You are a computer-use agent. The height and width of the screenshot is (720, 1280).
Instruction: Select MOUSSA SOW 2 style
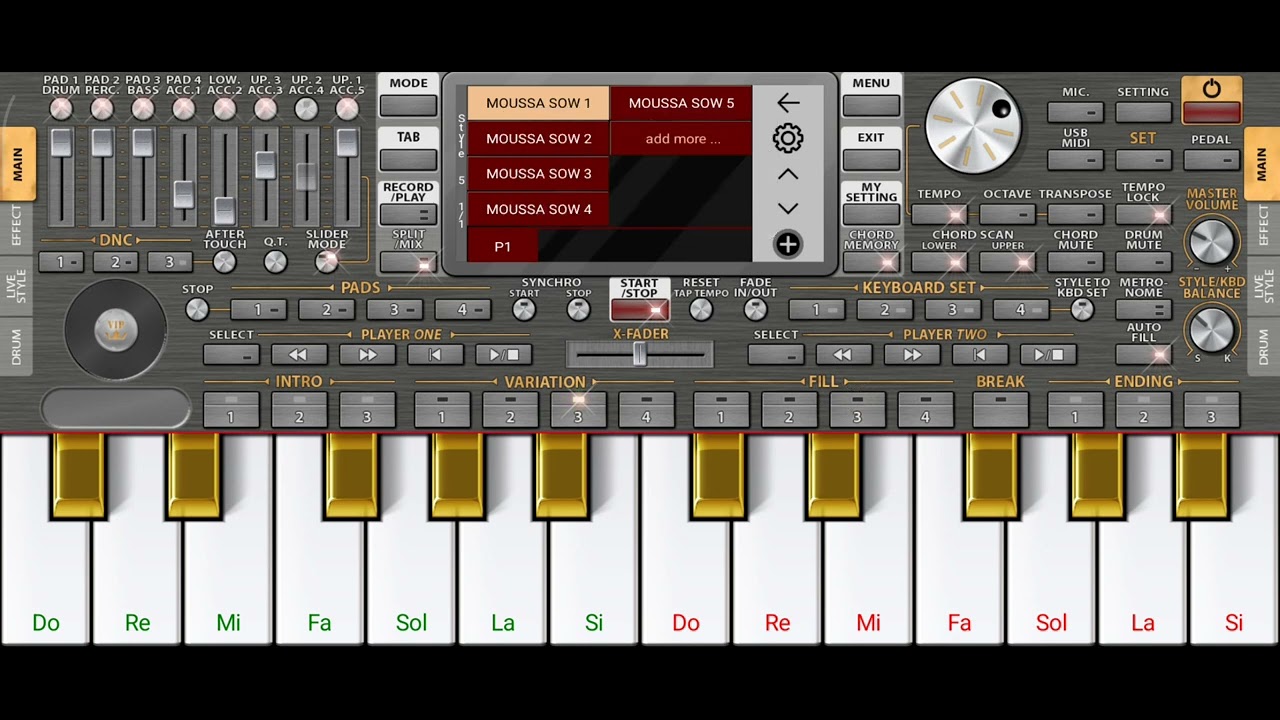point(538,138)
